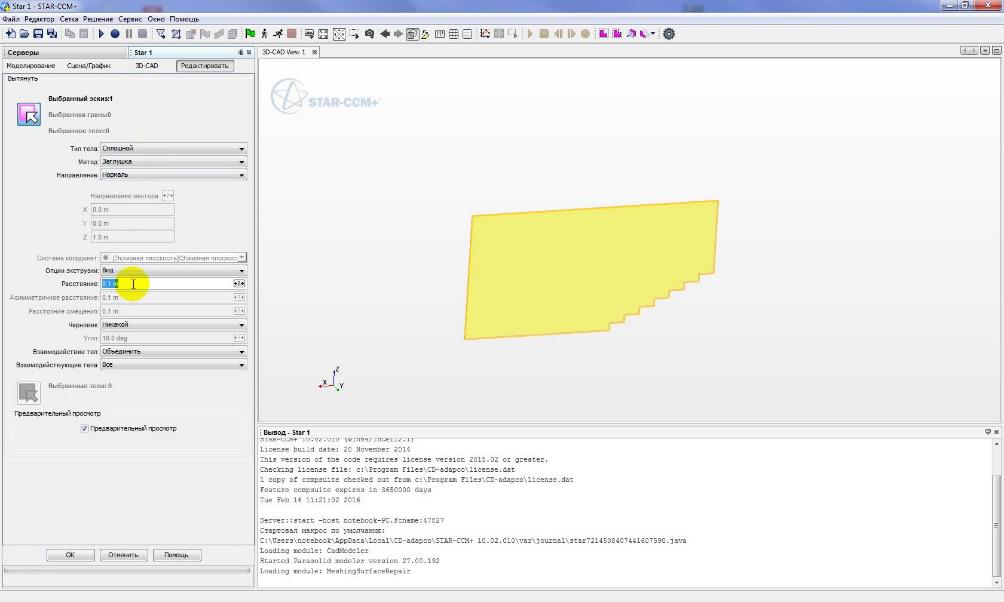Open the Сетка menu
1004x602 pixels.
69,19
